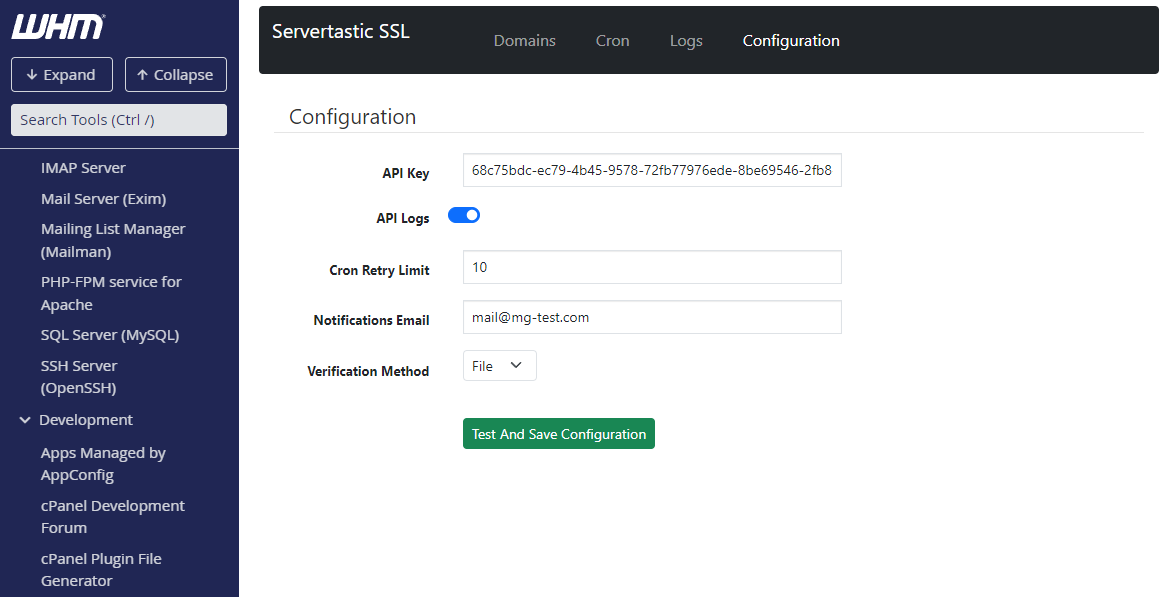Viewport: 1162px width, 597px height.
Task: Collapse the Development section chevron
Action: pyautogui.click(x=25, y=420)
